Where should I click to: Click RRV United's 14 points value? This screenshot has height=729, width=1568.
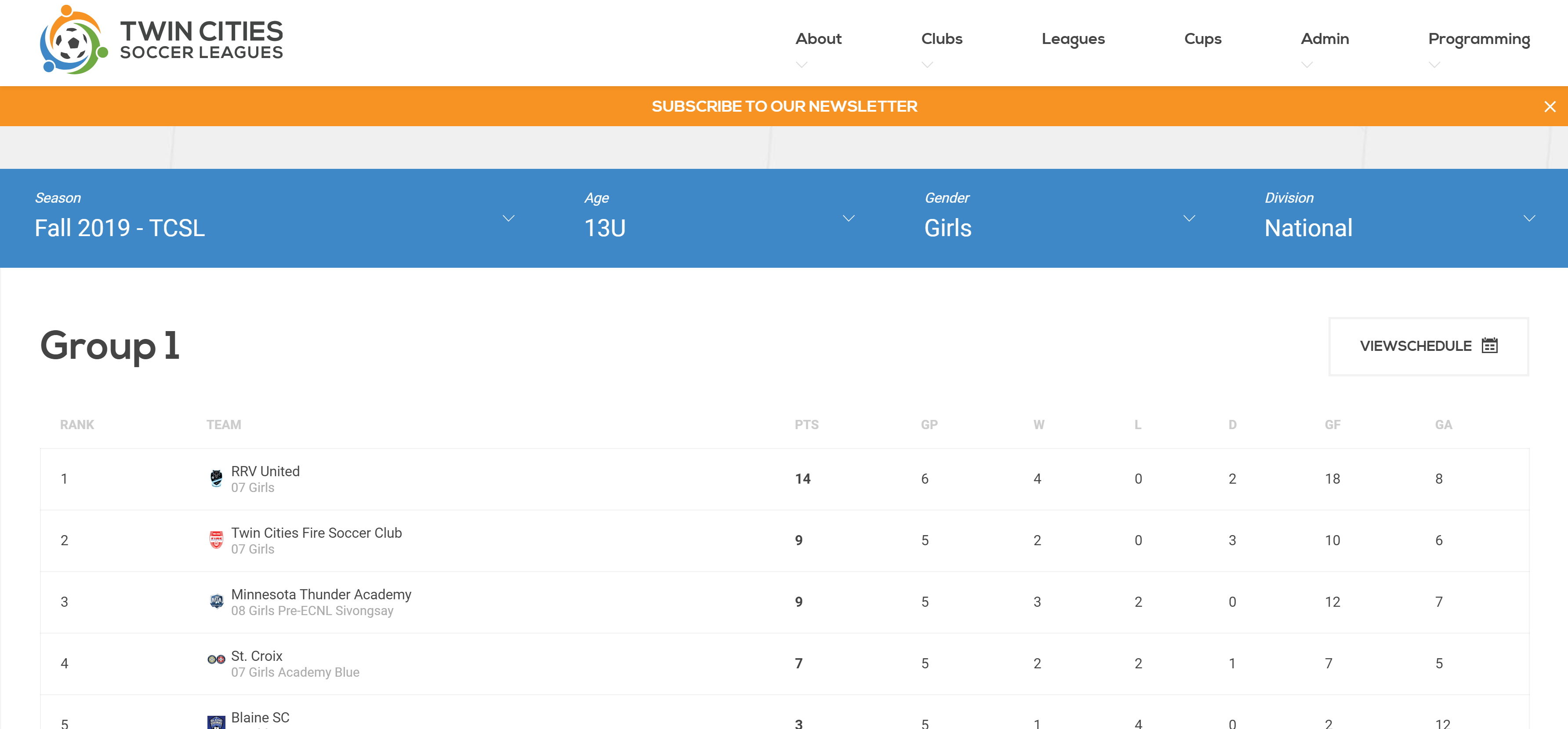click(802, 479)
